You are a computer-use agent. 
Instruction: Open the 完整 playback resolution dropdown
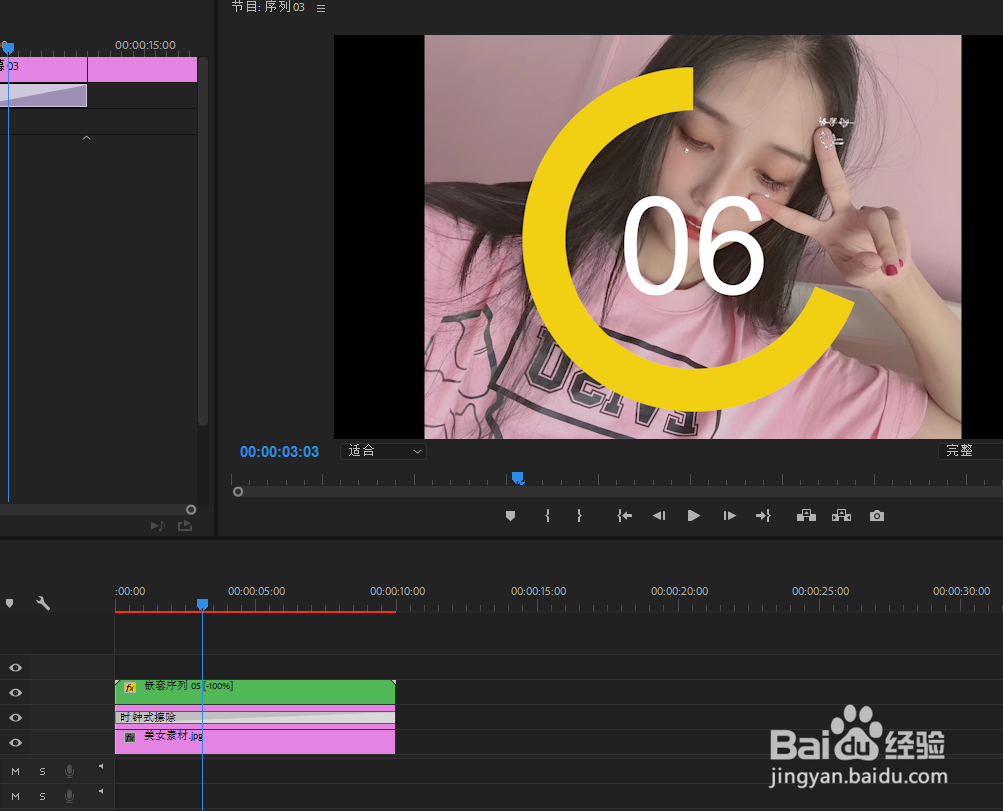pos(970,451)
